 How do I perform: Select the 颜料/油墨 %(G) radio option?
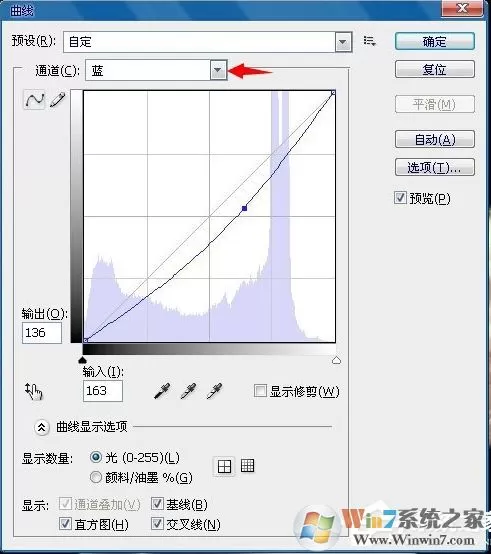(95, 477)
